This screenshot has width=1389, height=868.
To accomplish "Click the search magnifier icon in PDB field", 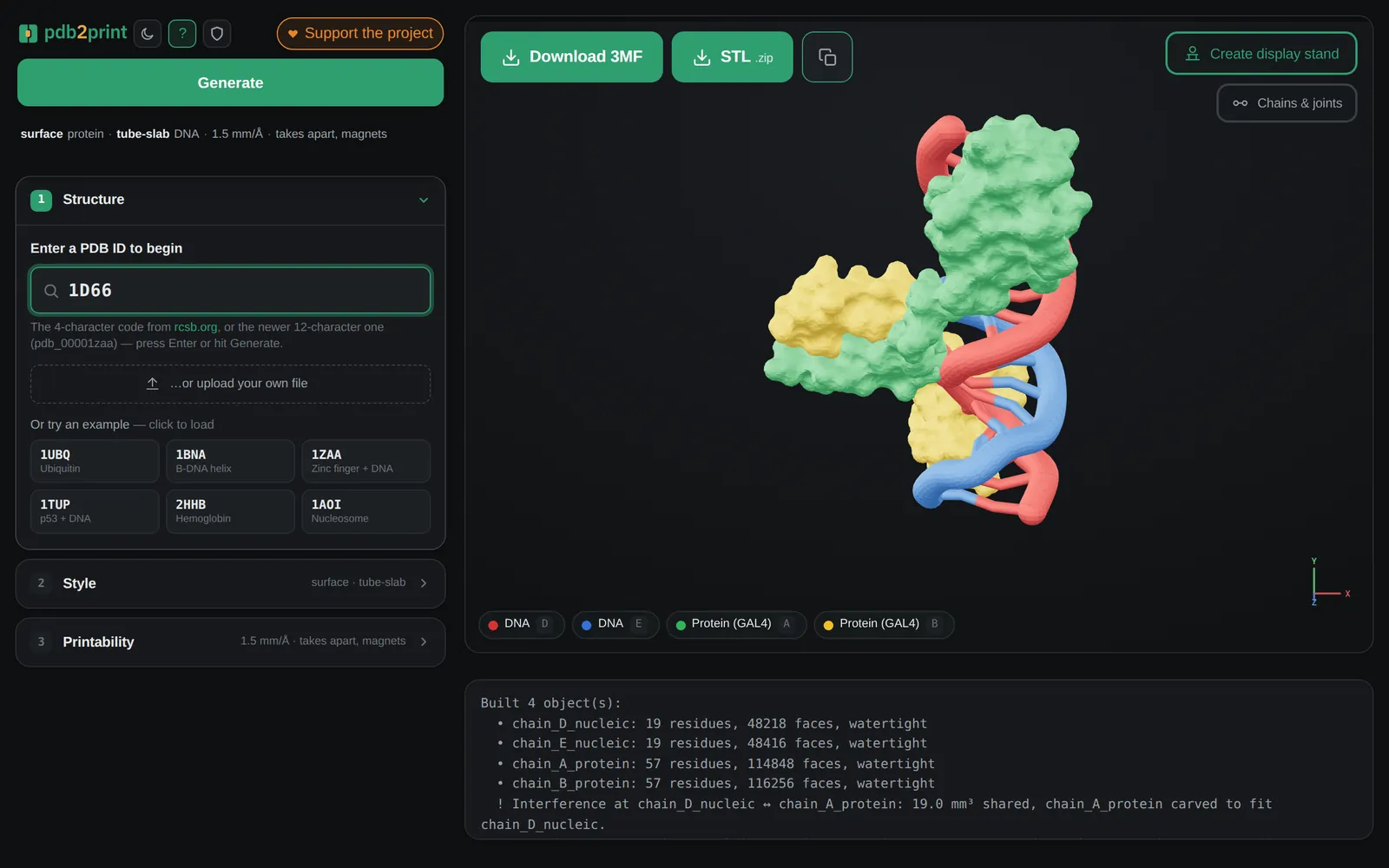I will (51, 291).
